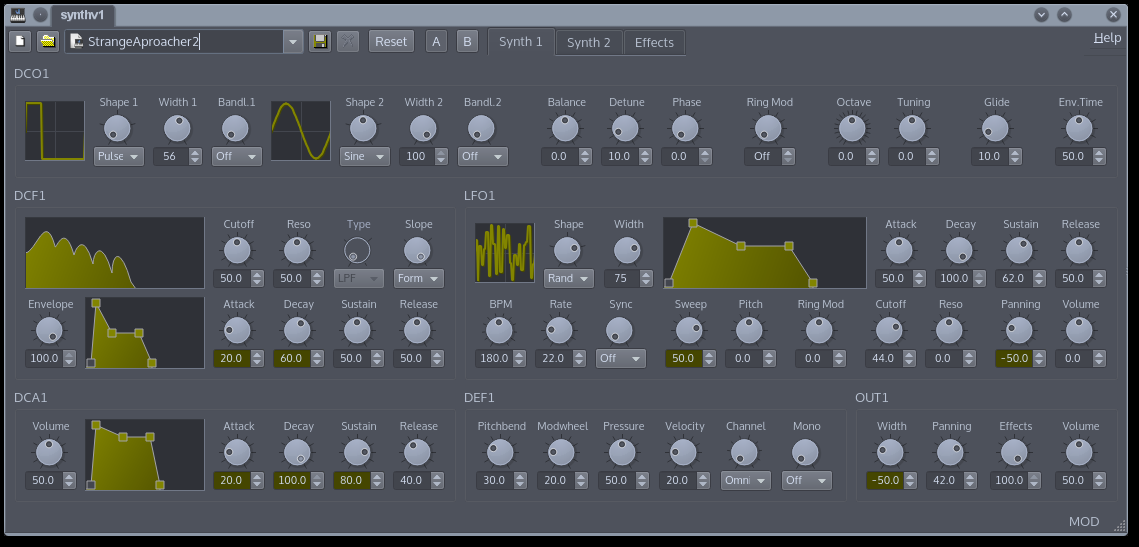The height and width of the screenshot is (547, 1139).
Task: Click the DEF1 Velocity knob
Action: coord(684,453)
